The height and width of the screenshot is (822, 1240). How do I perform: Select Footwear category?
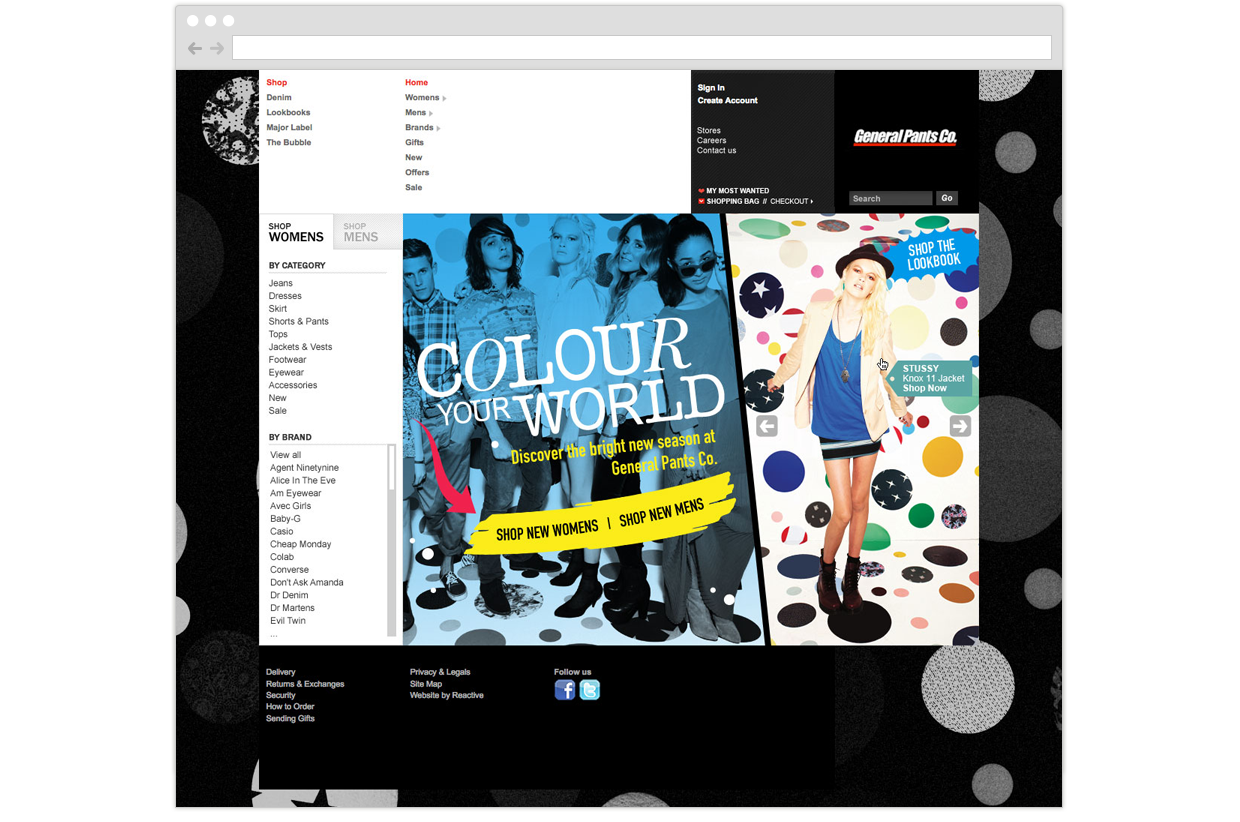(287, 360)
